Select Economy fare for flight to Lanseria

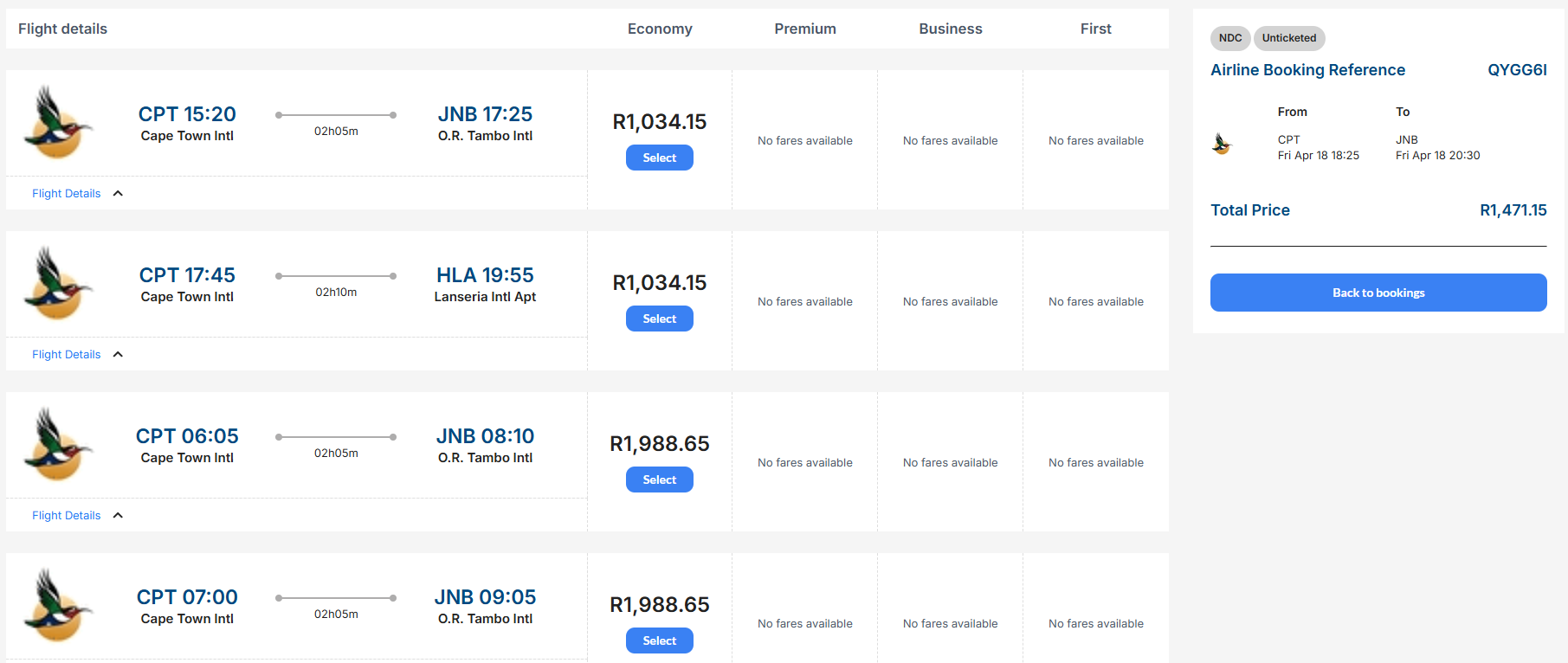pyautogui.click(x=659, y=319)
